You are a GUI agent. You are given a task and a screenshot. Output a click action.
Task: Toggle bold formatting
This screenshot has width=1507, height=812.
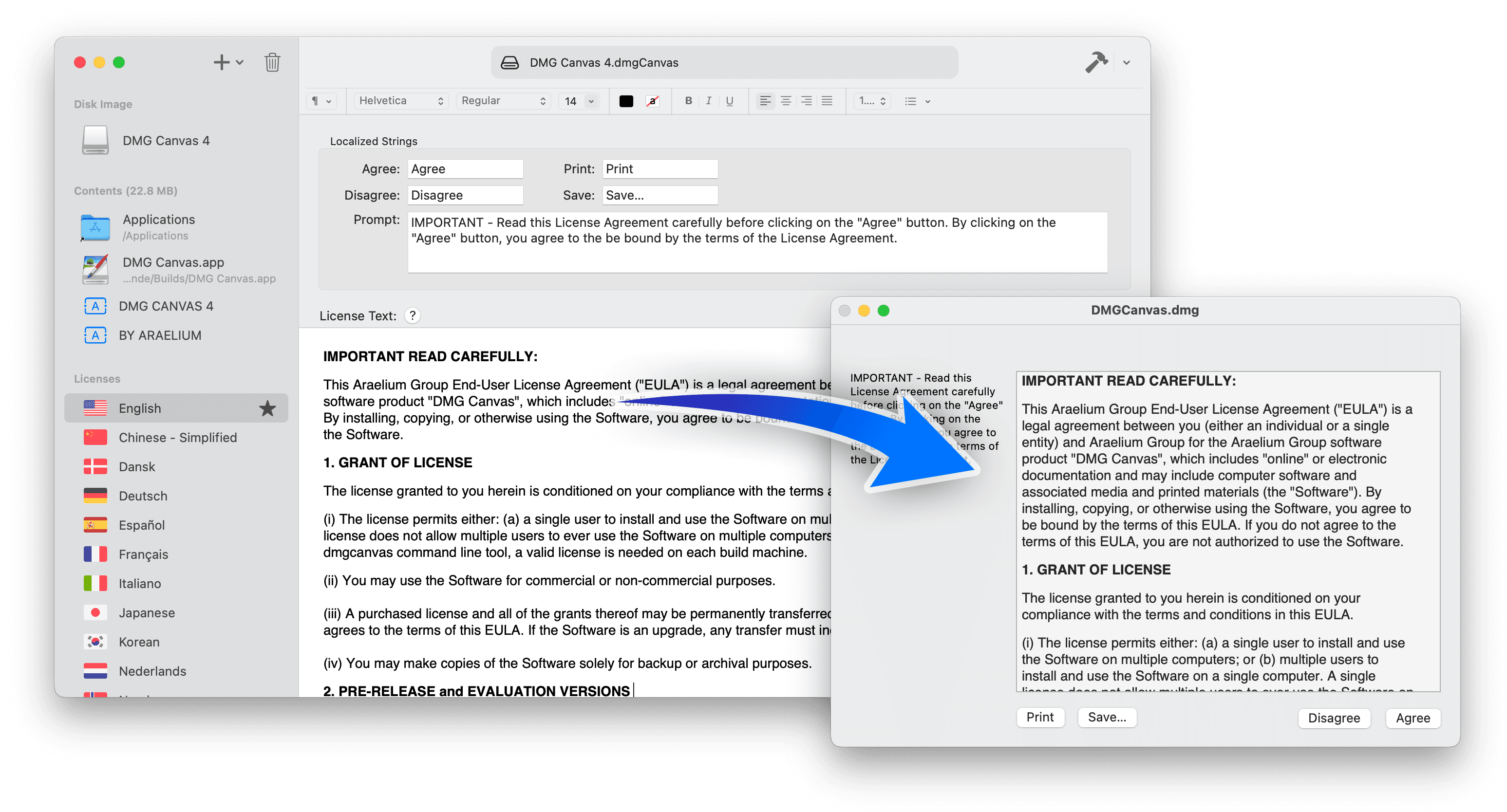[689, 101]
